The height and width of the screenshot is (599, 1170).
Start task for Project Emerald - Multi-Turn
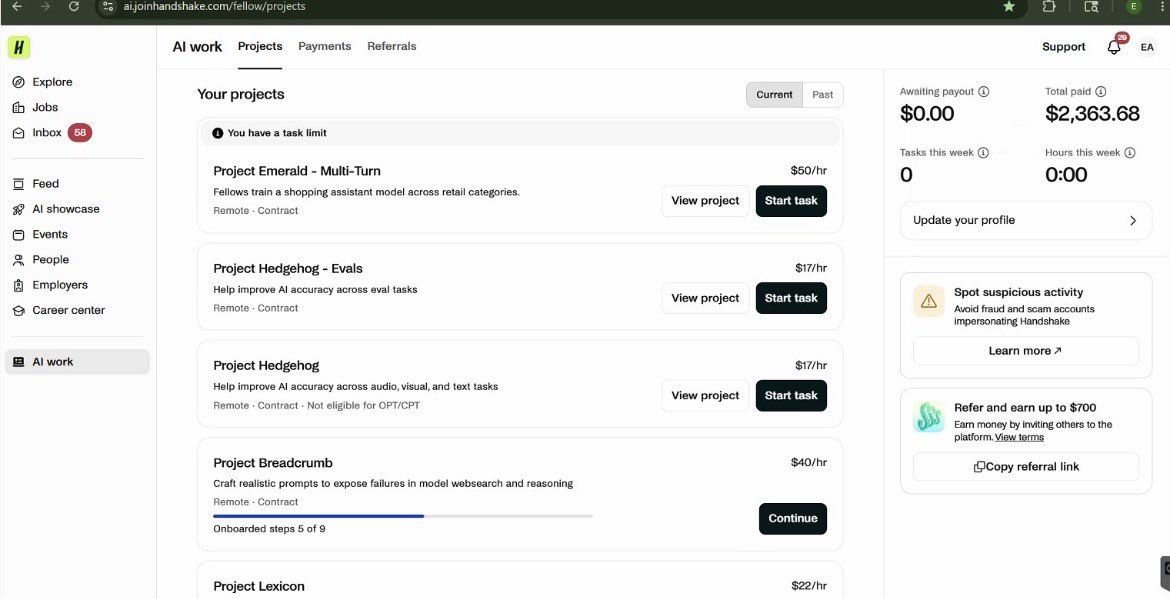point(791,201)
